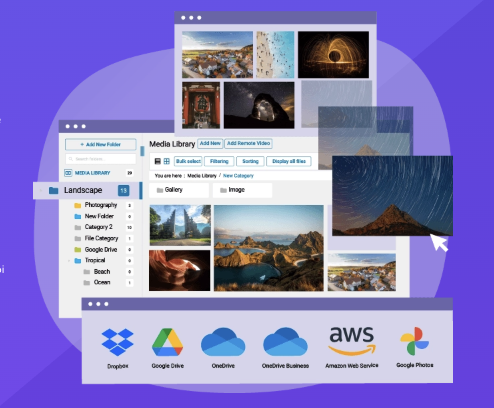Open the steel wool light painting photo
The width and height of the screenshot is (494, 408).
tap(333, 55)
